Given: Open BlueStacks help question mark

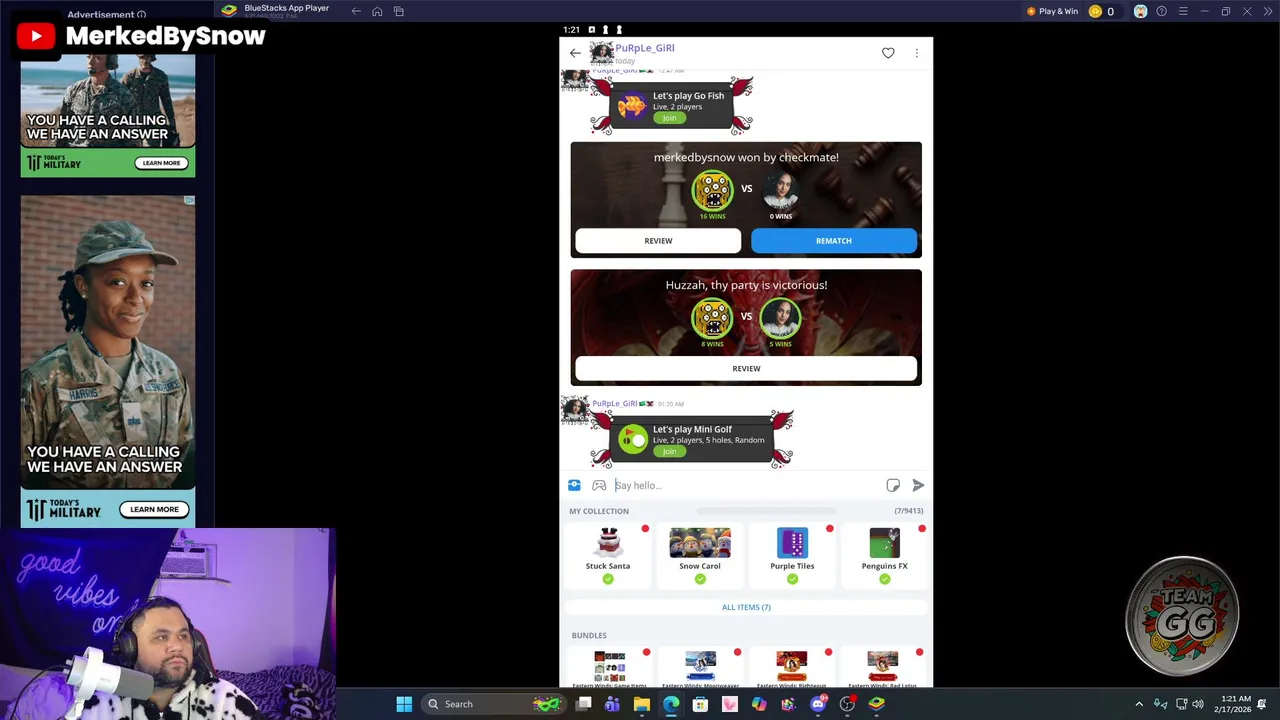Looking at the screenshot, I should pos(1161,11).
